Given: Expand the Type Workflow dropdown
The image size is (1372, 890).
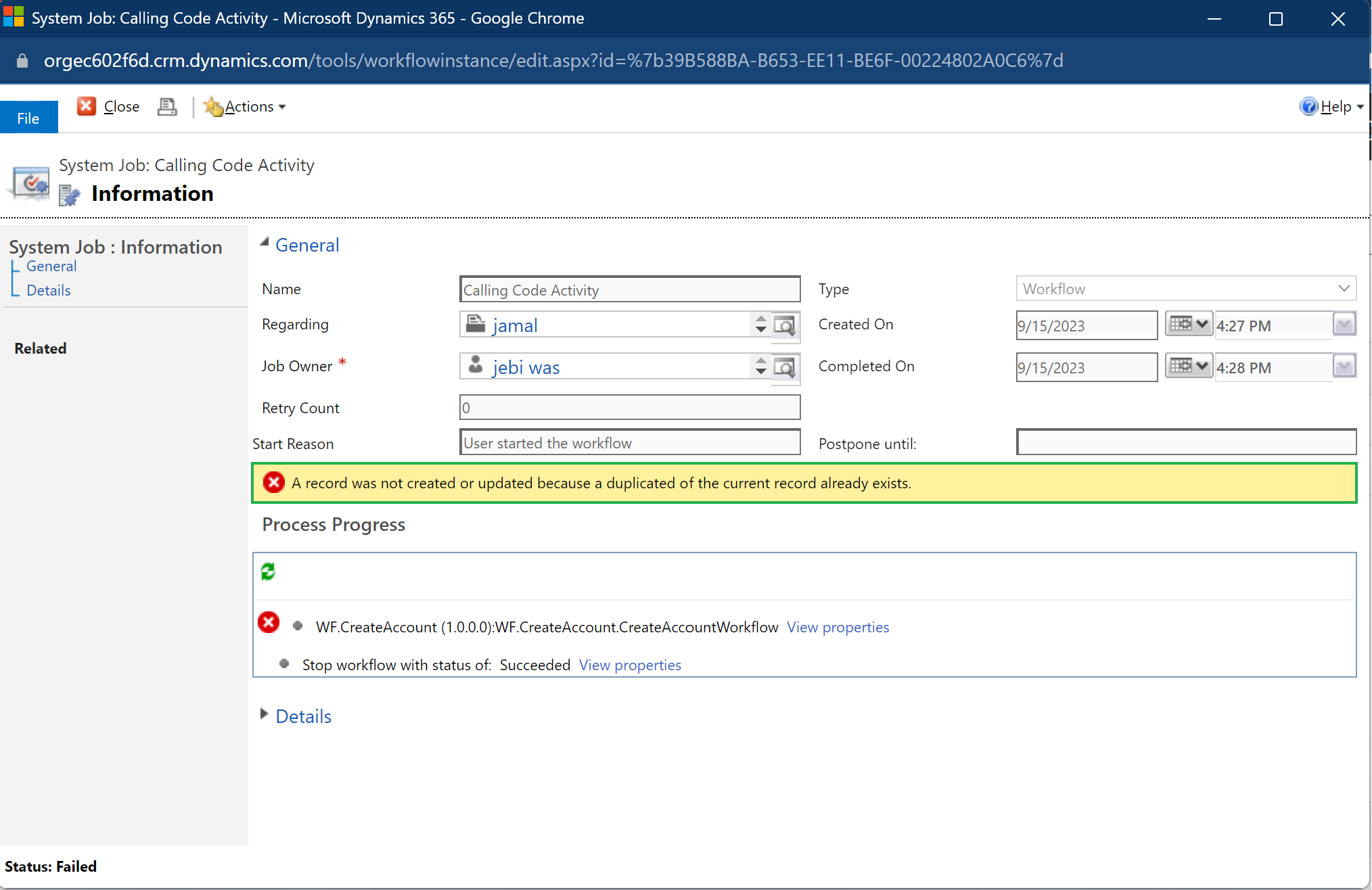Looking at the screenshot, I should [1344, 289].
